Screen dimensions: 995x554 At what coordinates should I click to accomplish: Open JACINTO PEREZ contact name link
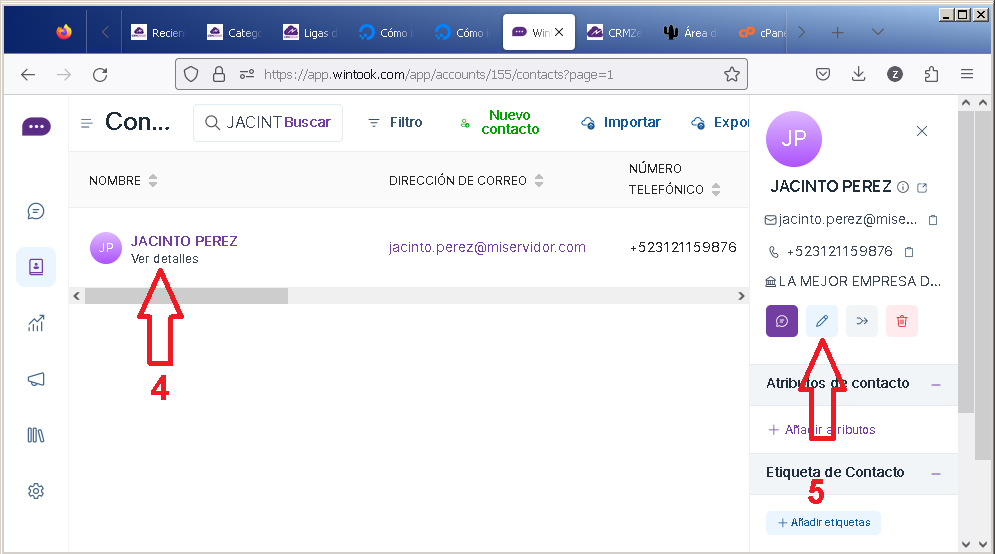tap(184, 241)
